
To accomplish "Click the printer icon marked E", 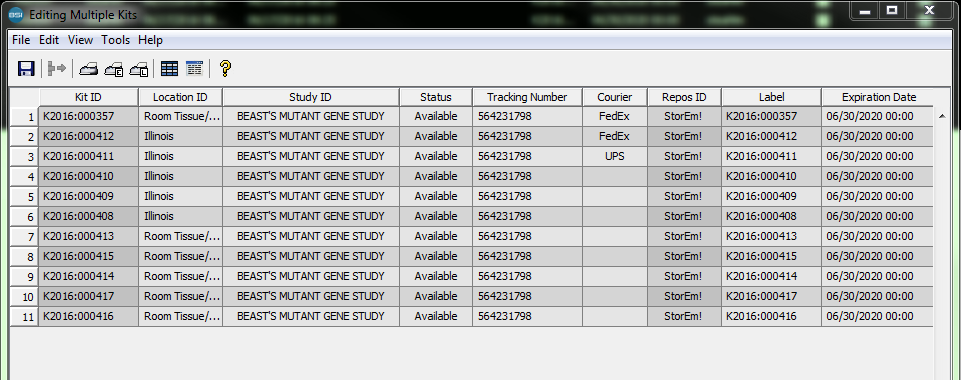I will [114, 69].
